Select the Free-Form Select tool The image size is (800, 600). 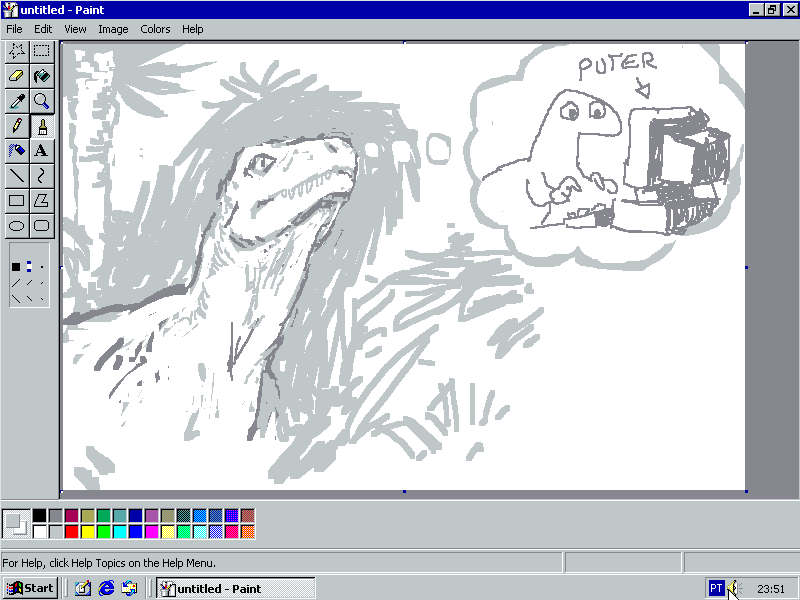[16, 51]
